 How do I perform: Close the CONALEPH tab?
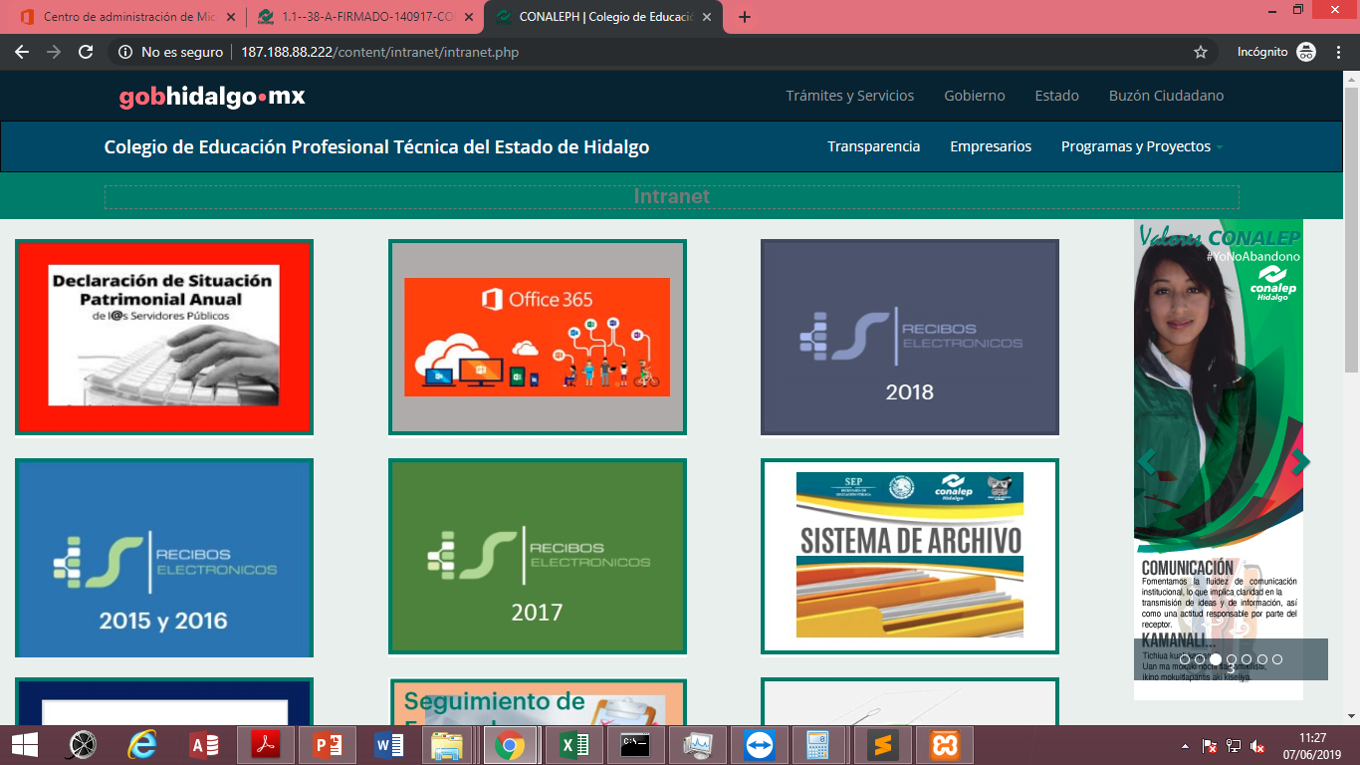tap(708, 17)
